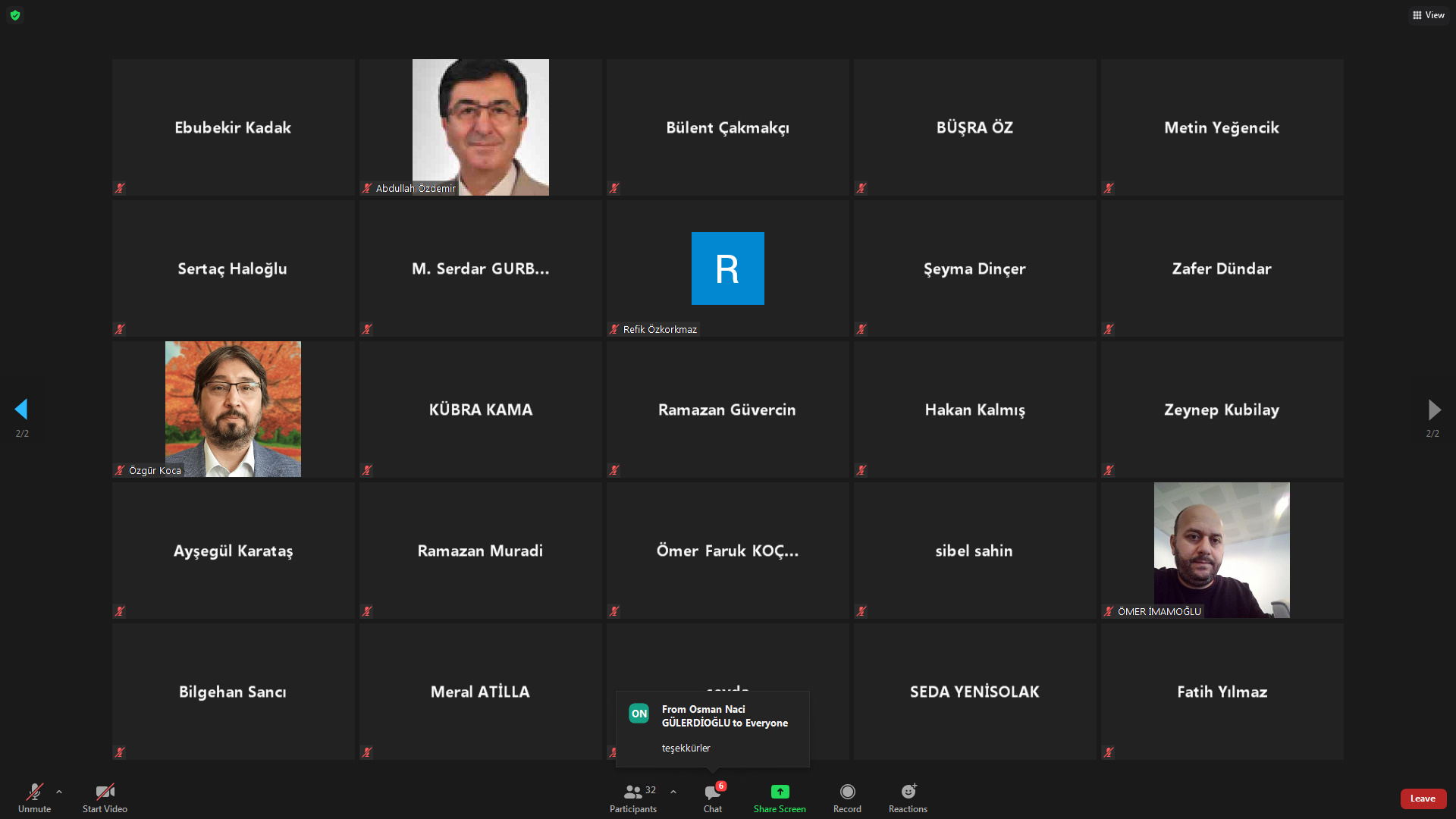Unmute the microphone
This screenshot has width=1456, height=819.
click(x=35, y=792)
